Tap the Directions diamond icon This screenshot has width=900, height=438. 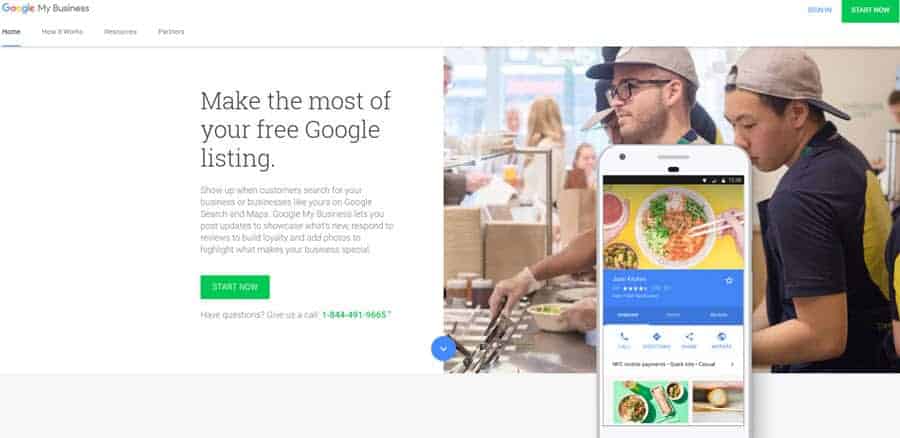[657, 337]
